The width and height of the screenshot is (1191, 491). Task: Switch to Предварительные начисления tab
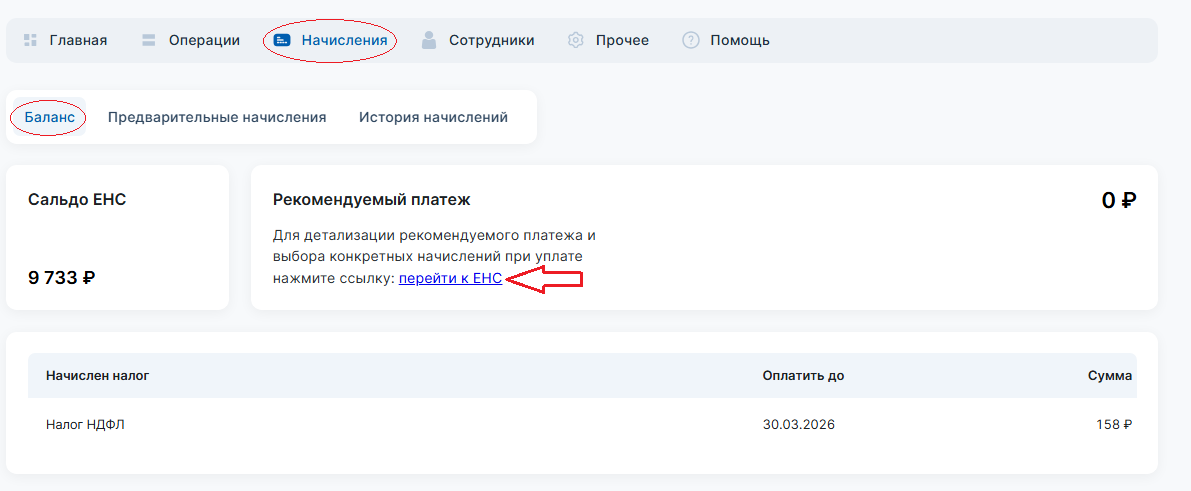tap(217, 118)
